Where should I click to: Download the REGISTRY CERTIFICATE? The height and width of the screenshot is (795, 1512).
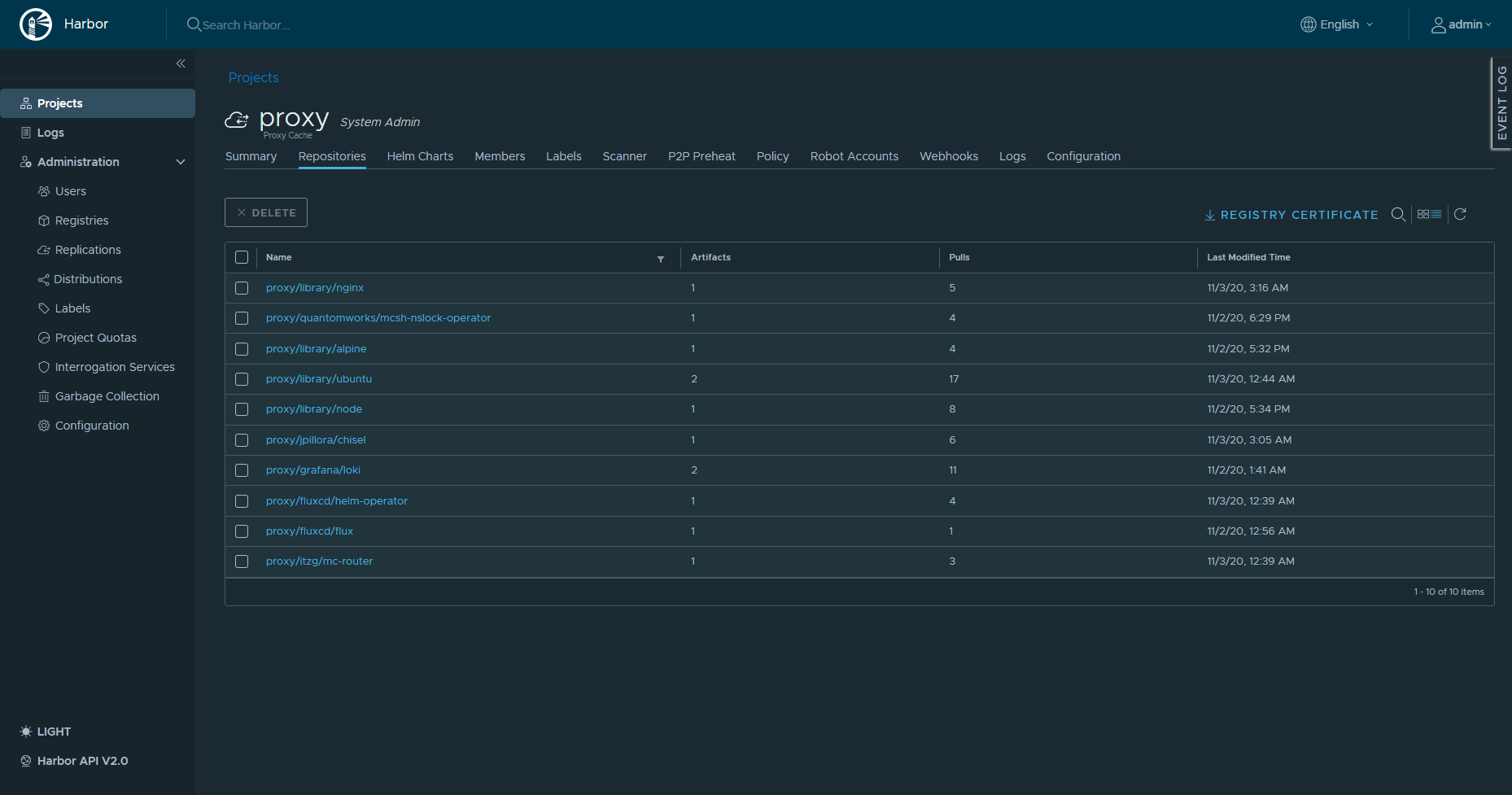[1291, 215]
